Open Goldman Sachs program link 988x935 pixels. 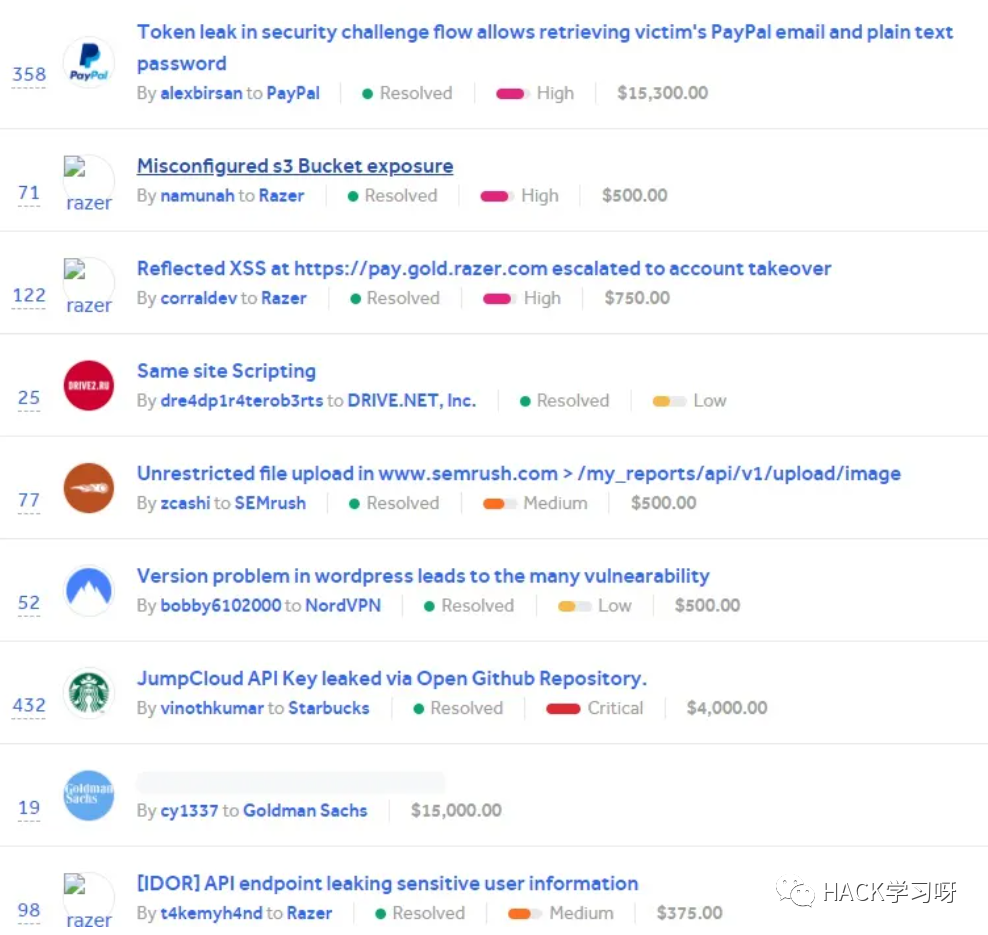coord(305,811)
